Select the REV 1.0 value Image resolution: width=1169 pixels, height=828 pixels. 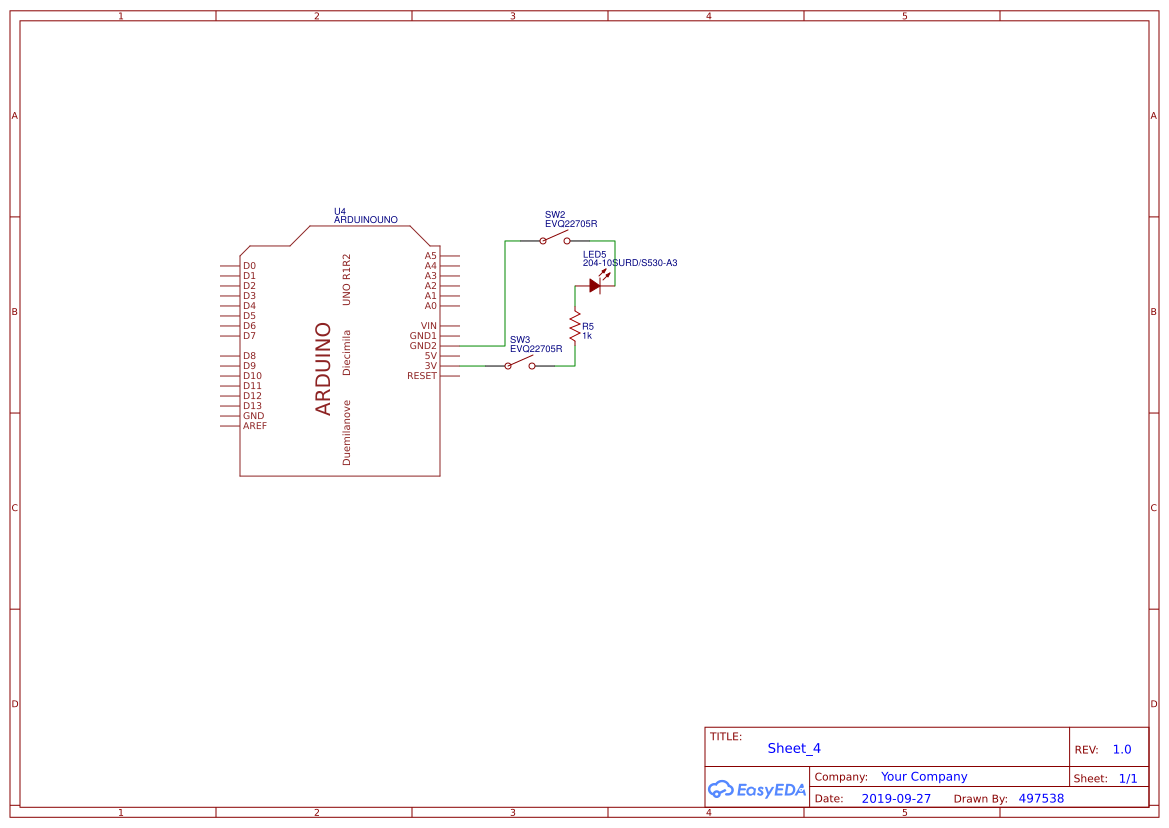tap(1122, 748)
